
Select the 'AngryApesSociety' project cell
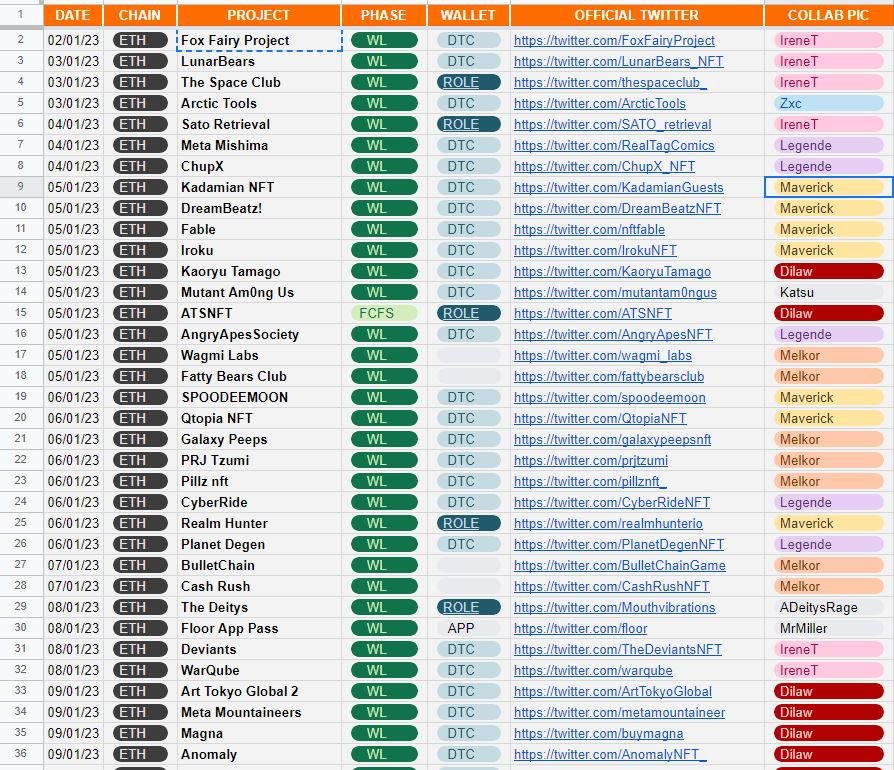point(259,335)
